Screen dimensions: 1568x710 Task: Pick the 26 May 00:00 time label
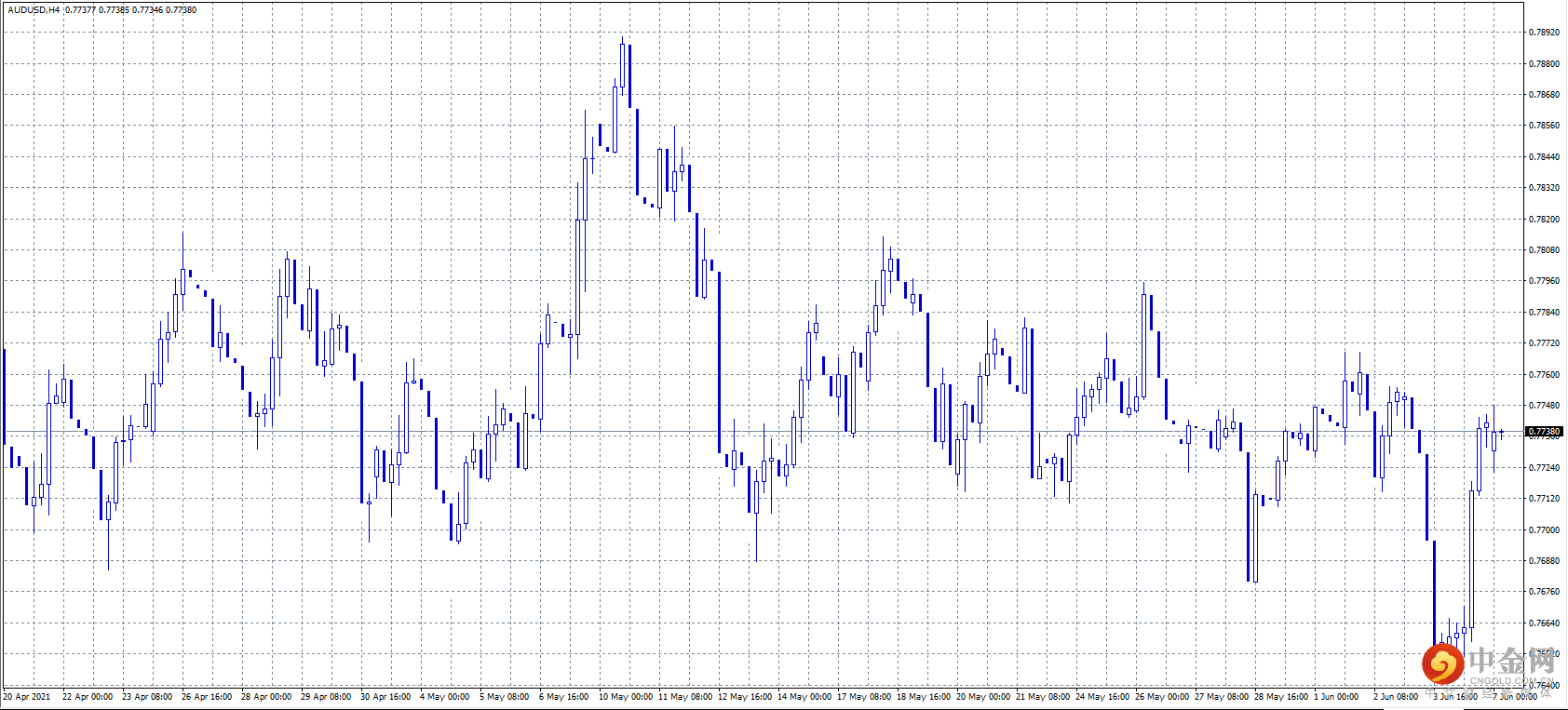point(1162,697)
